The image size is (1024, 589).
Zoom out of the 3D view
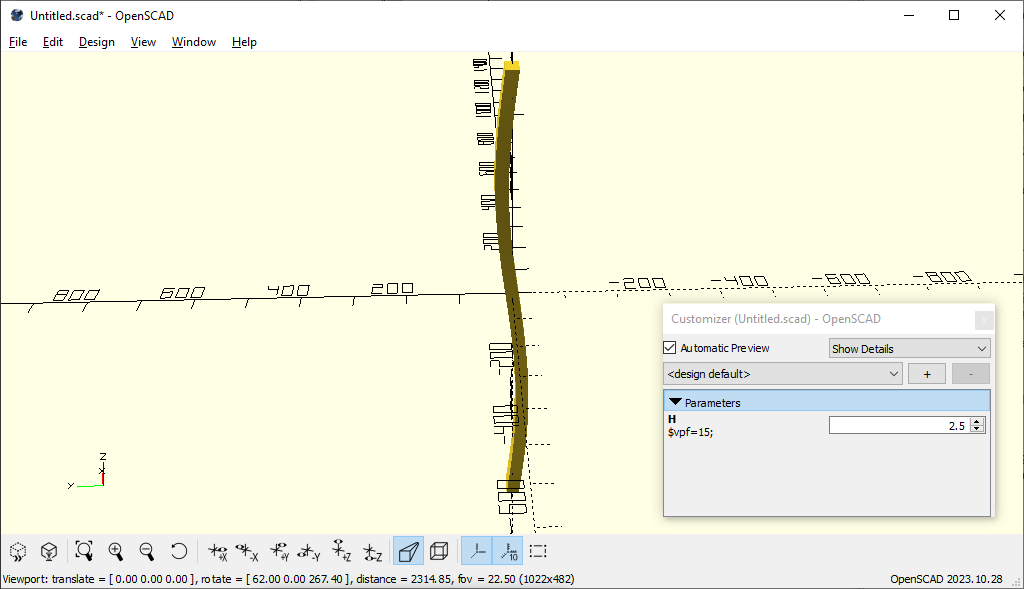coord(147,551)
